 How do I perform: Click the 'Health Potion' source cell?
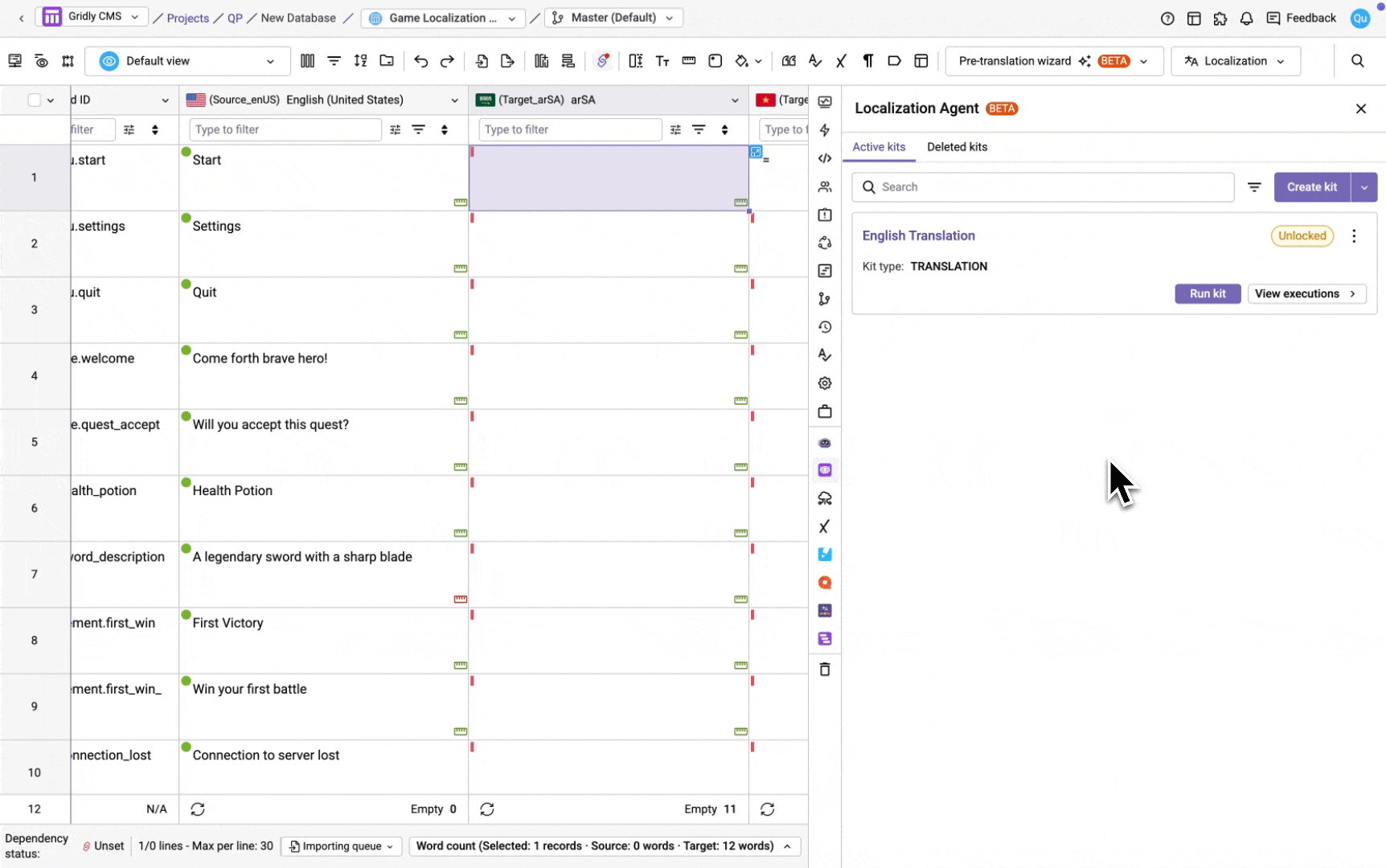pyautogui.click(x=324, y=508)
